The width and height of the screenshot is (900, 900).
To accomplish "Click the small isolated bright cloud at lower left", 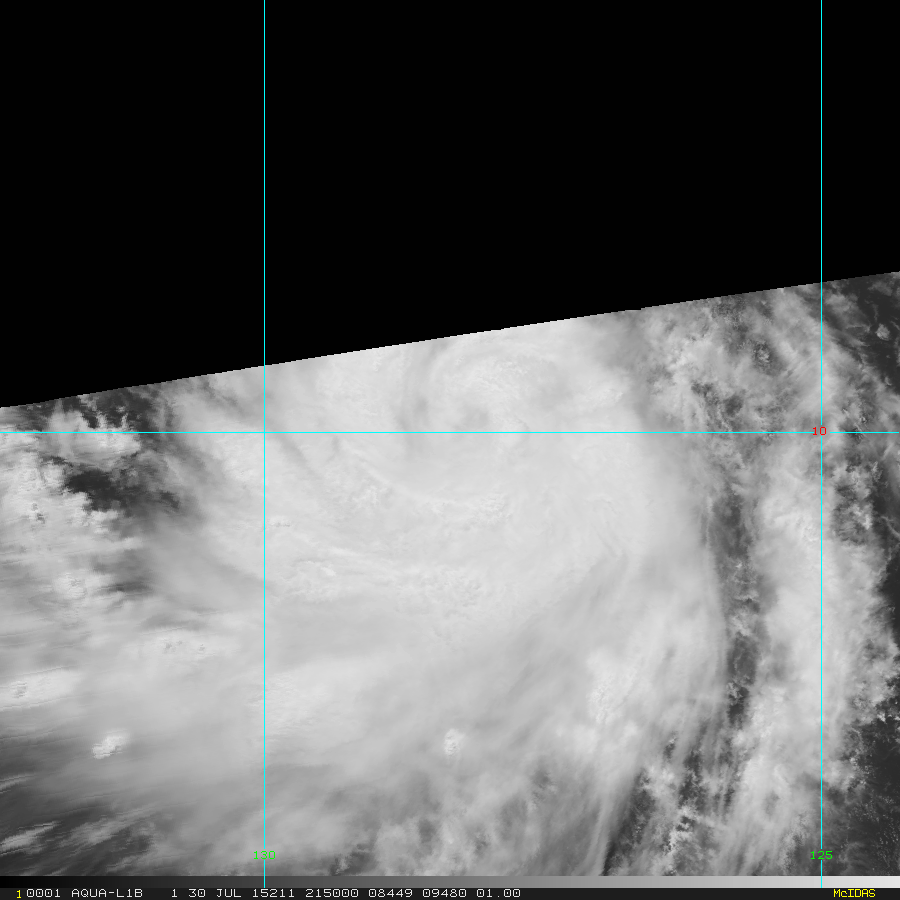I will tap(109, 745).
